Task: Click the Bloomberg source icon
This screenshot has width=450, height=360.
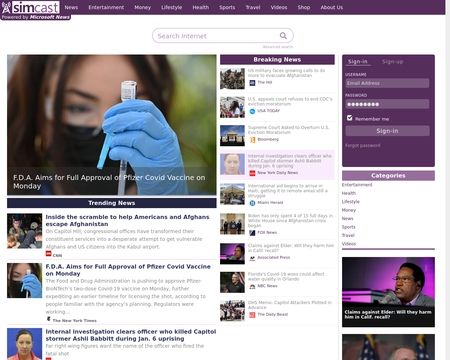Action: (252, 139)
